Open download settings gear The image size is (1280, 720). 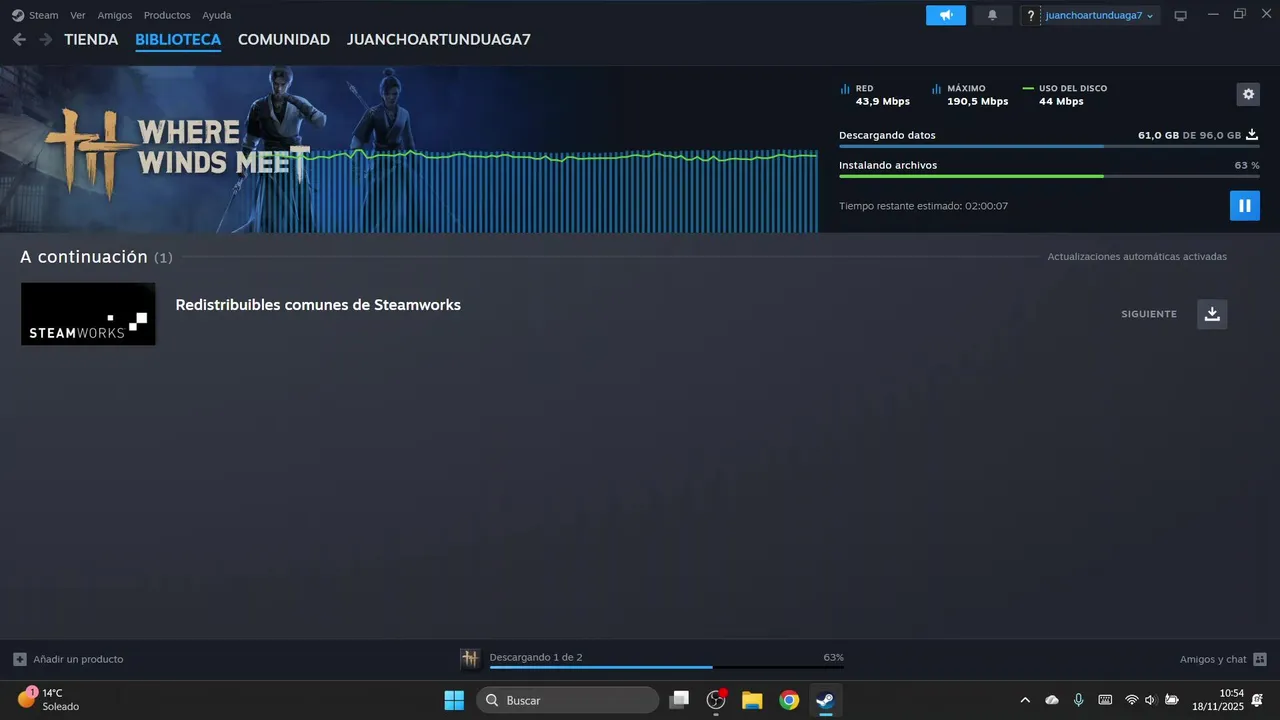click(1248, 94)
